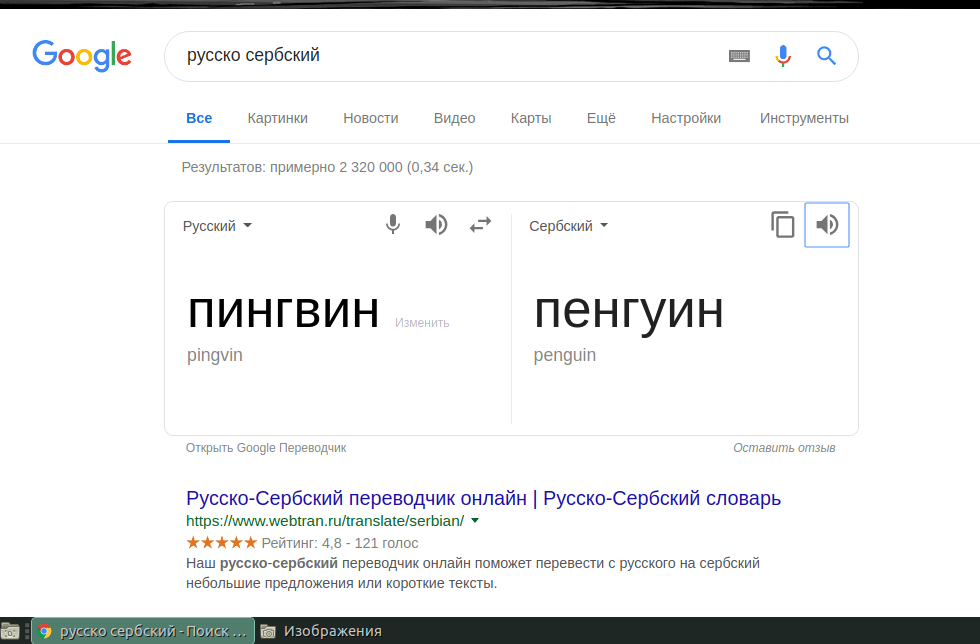This screenshot has height=644, width=980.
Task: Start voice search with the microphone icon
Action: click(782, 56)
